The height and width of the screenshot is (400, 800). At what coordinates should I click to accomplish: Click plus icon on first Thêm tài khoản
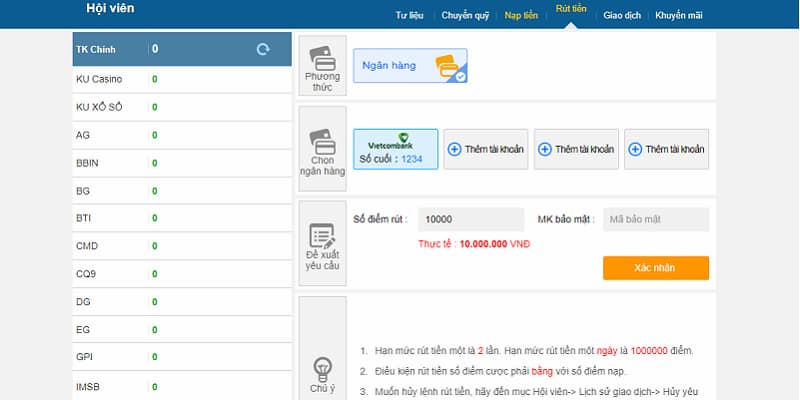pyautogui.click(x=455, y=149)
